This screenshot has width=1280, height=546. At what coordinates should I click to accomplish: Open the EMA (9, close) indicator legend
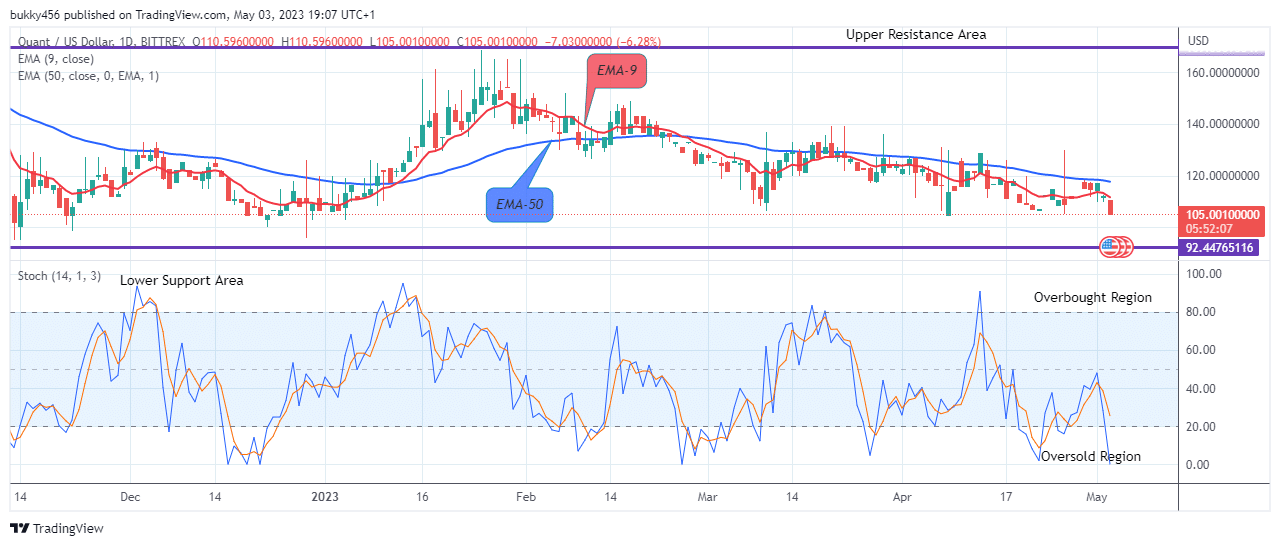(x=56, y=59)
